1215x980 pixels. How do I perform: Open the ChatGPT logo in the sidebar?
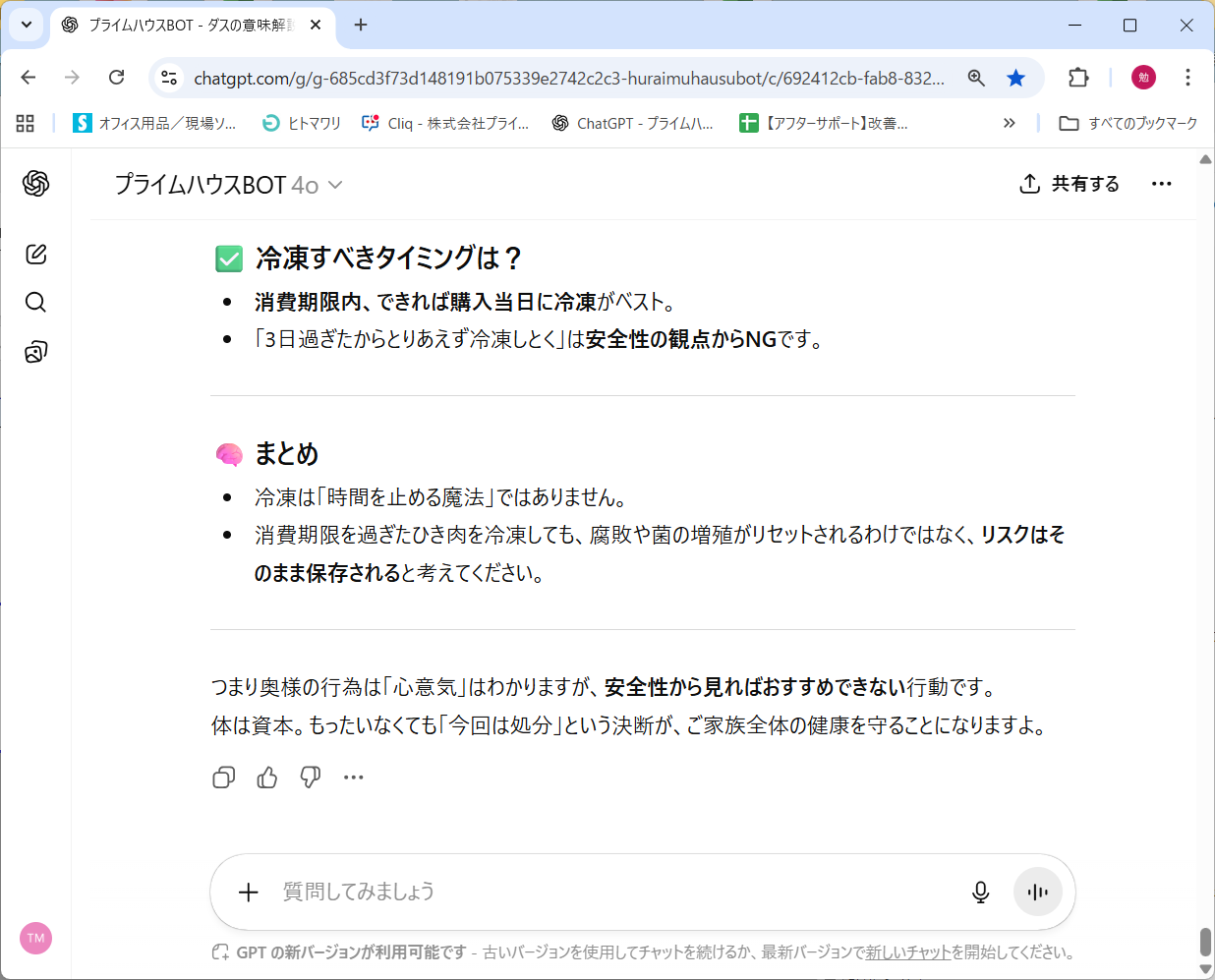coord(36,183)
